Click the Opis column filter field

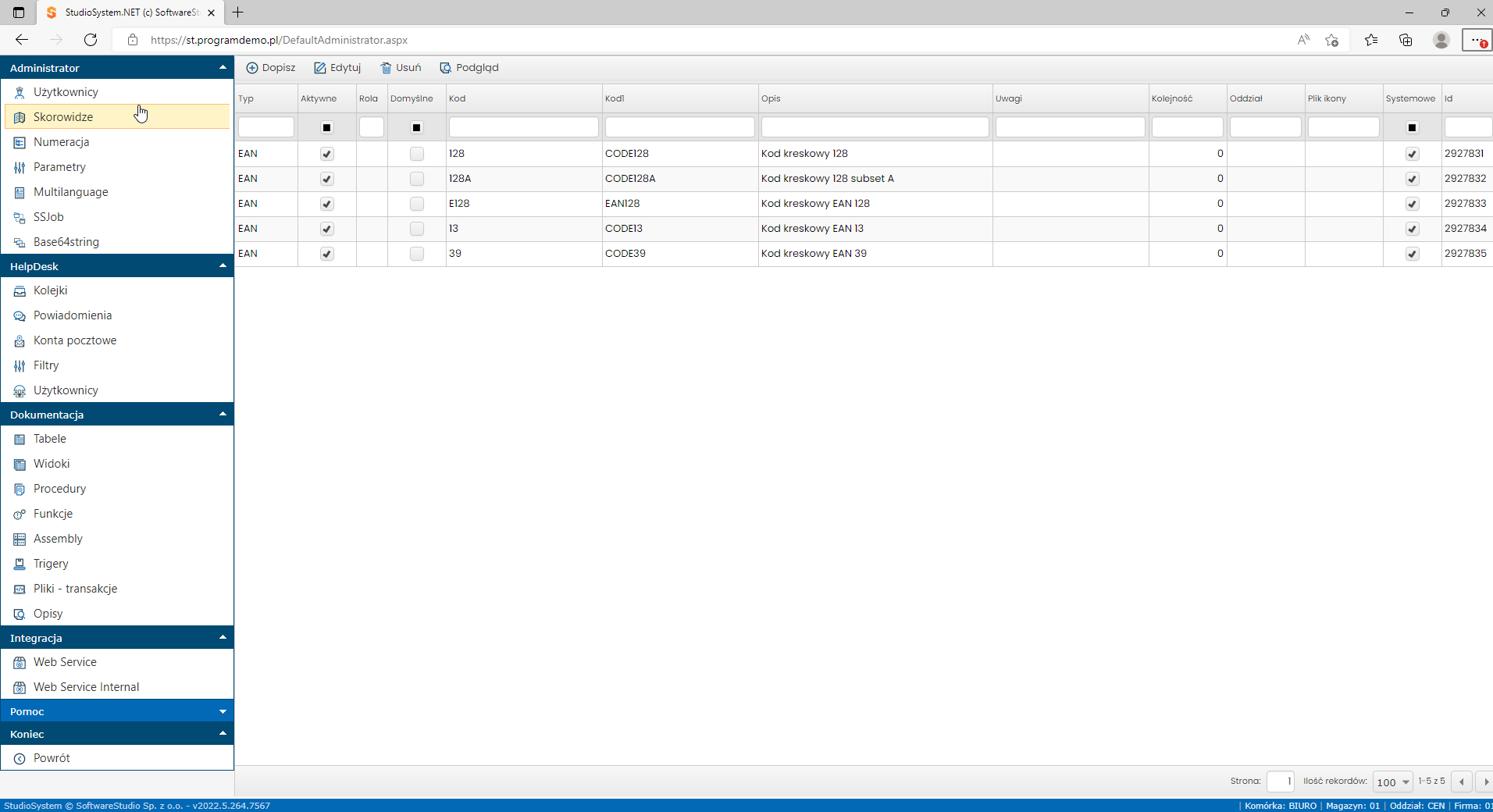[875, 126]
